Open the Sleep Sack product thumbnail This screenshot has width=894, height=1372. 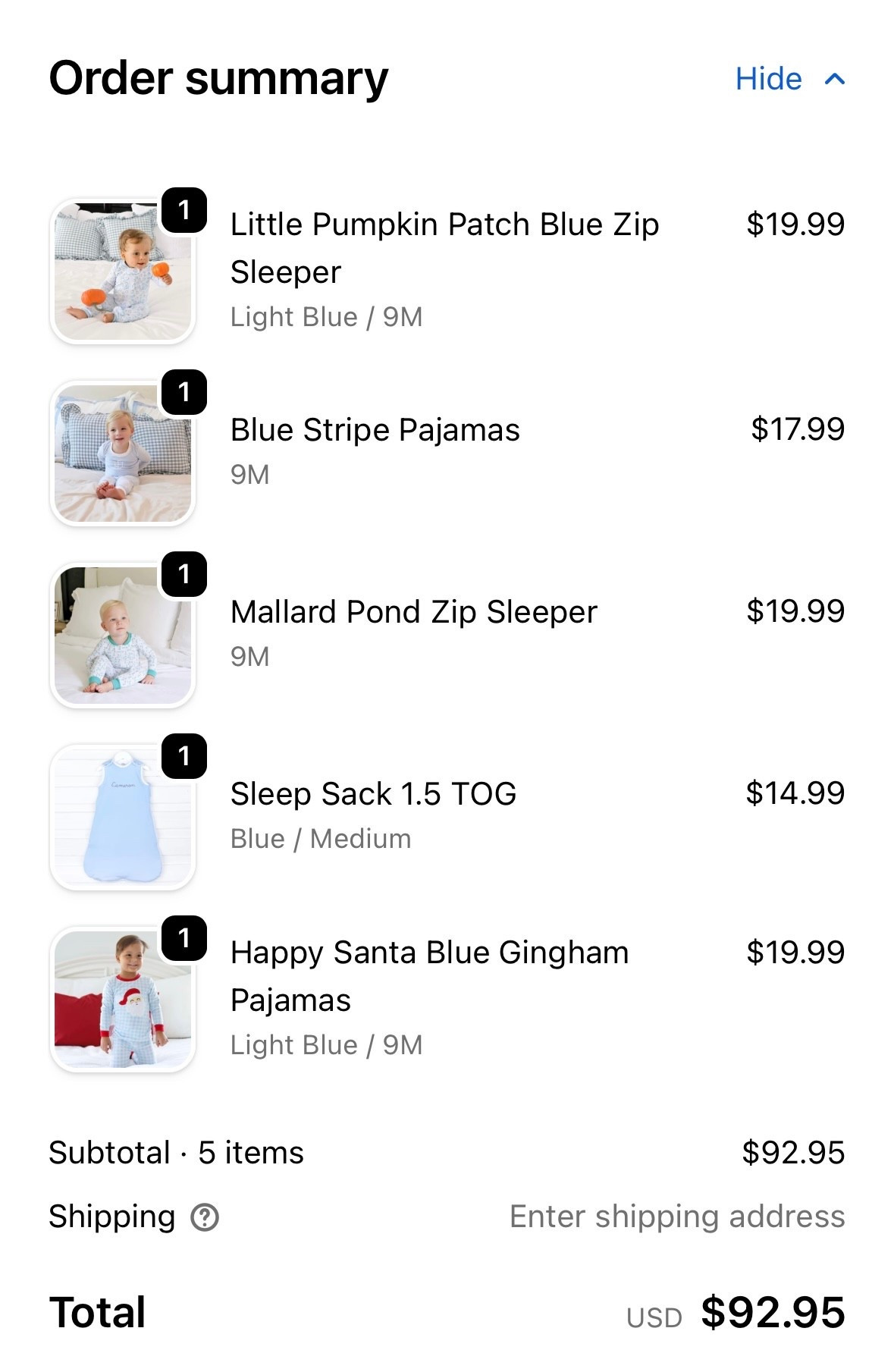(122, 818)
